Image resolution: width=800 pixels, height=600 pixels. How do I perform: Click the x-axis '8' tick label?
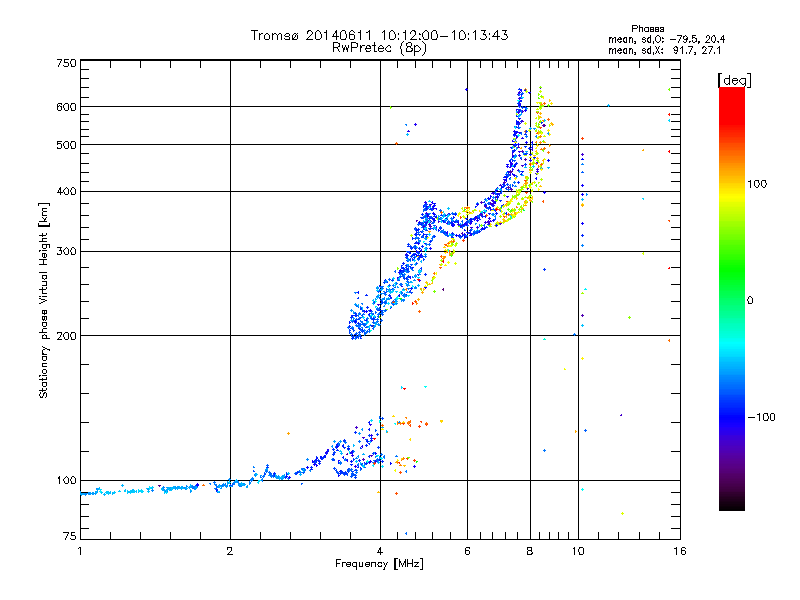point(530,551)
